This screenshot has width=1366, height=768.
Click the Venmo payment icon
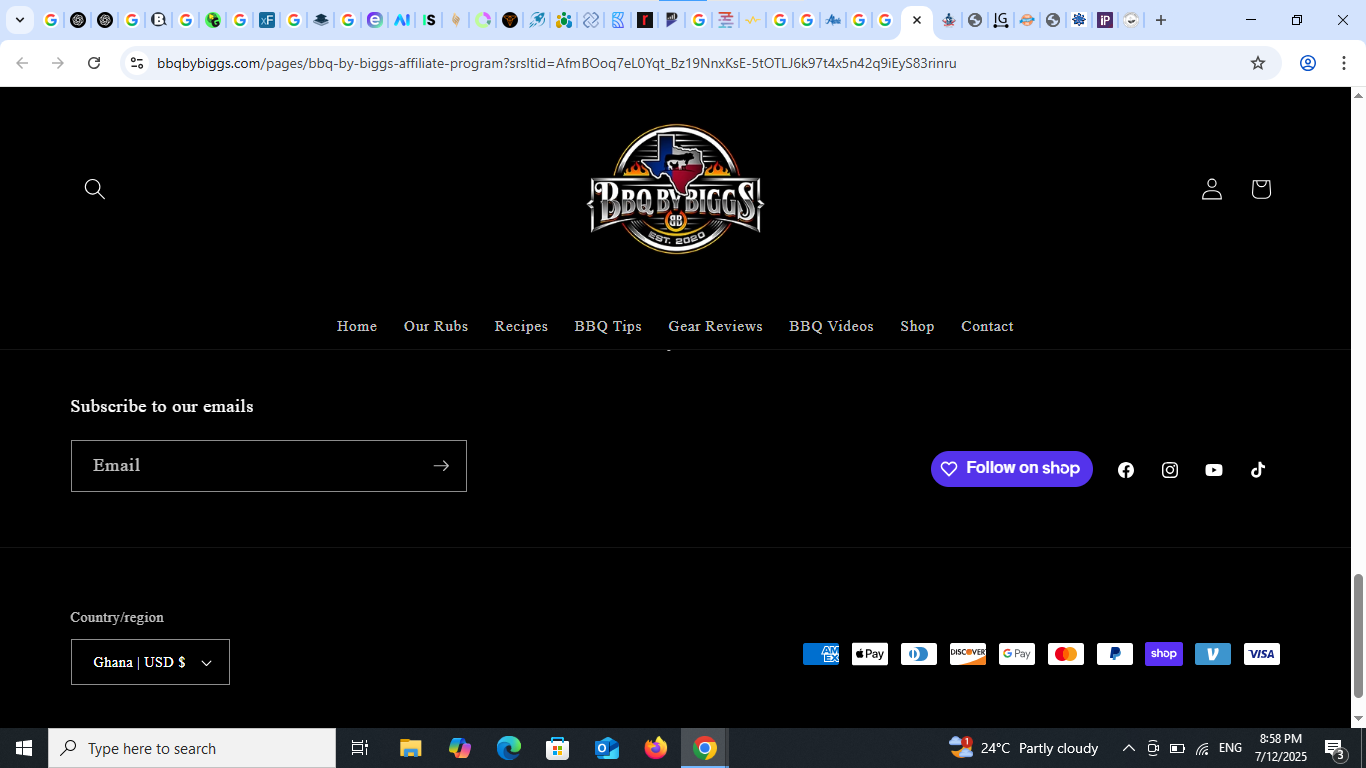pyautogui.click(x=1213, y=654)
